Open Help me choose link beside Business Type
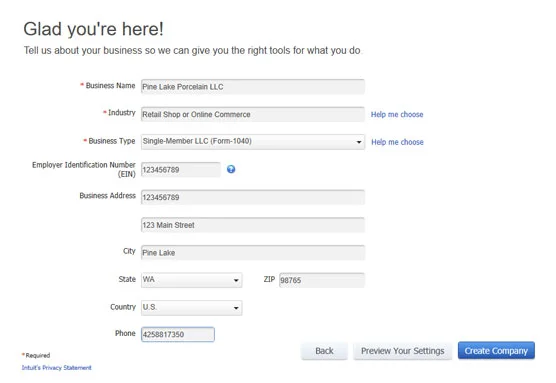556x383 pixels. click(397, 142)
